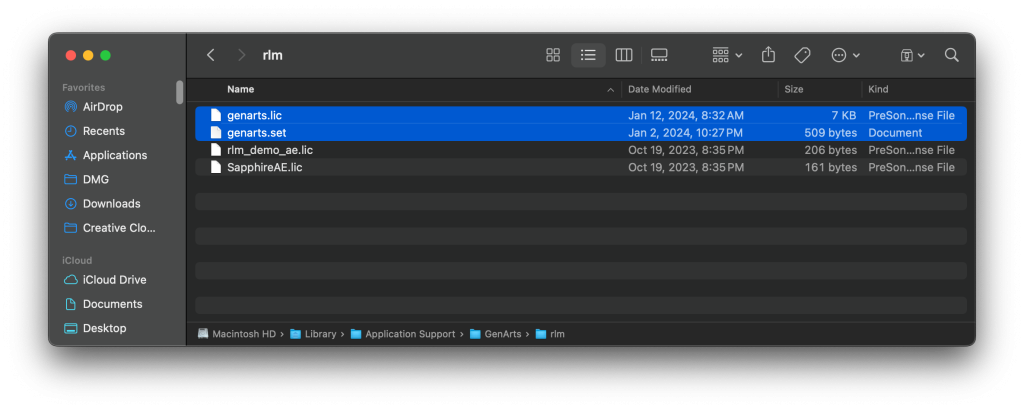Click the genarts.lic file icon
The width and height of the screenshot is (1024, 410).
(216, 116)
